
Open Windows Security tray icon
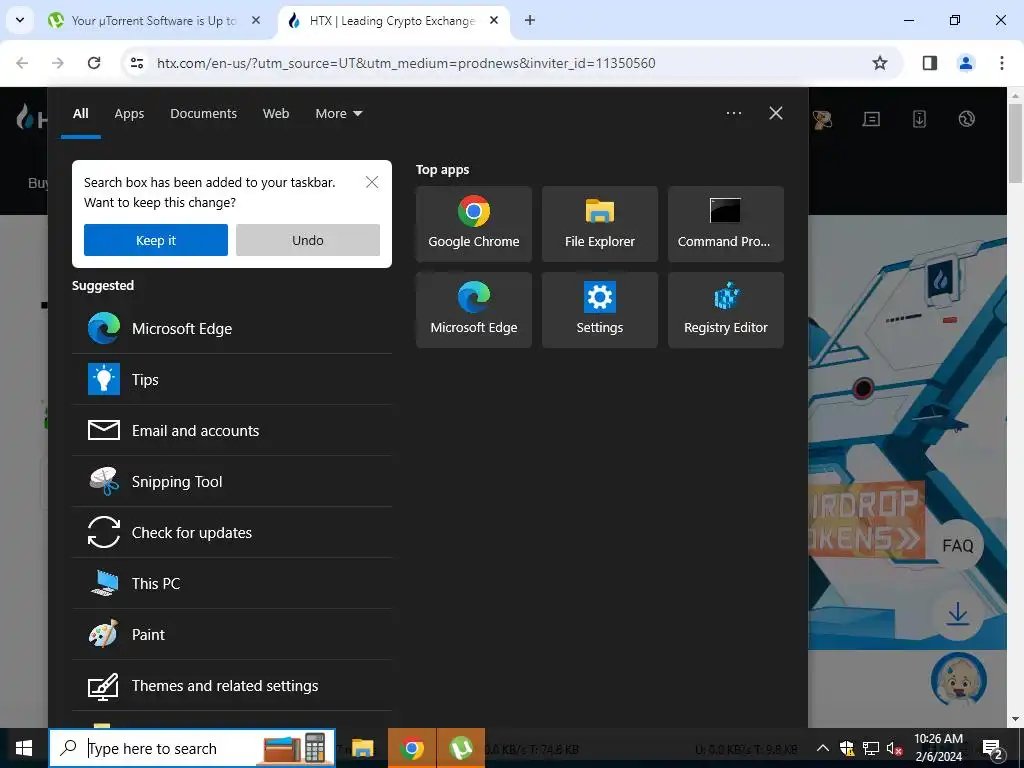click(x=847, y=748)
